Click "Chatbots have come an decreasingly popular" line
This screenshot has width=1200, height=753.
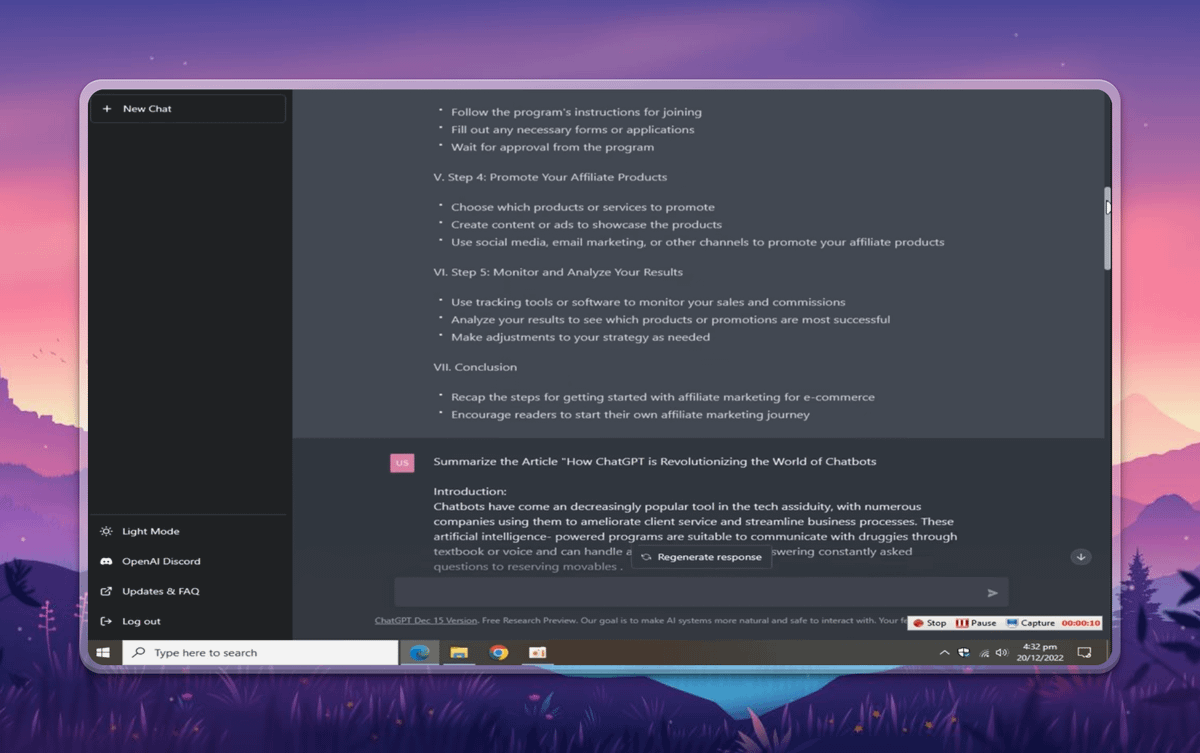pos(677,506)
